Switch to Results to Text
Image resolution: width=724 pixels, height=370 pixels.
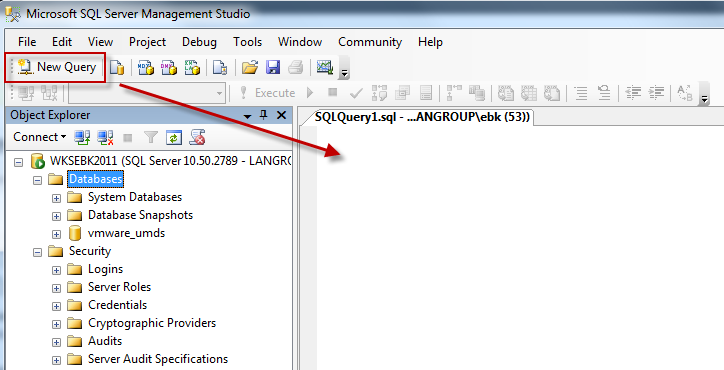pos(506,93)
